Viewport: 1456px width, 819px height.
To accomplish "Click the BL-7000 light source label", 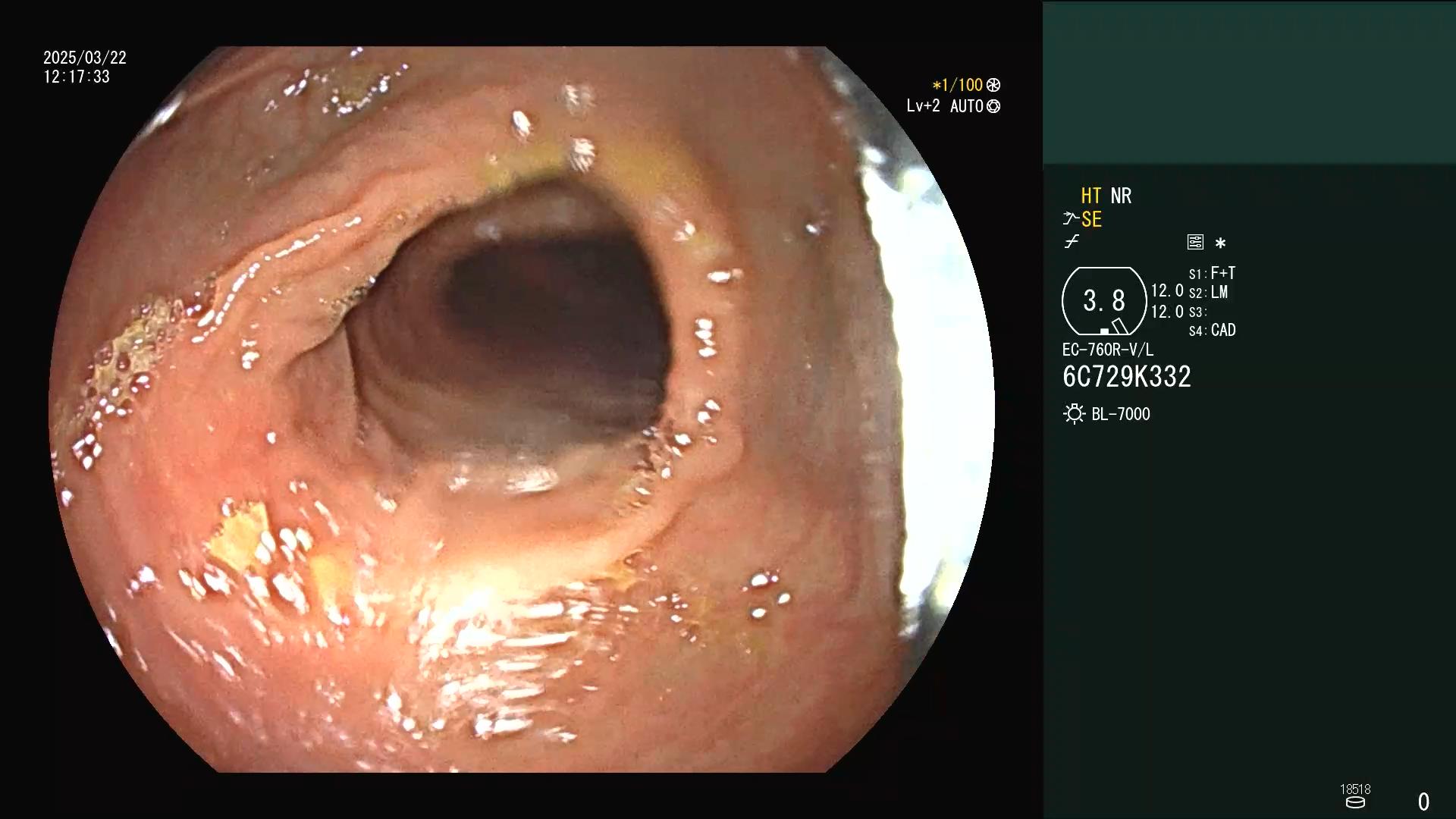I will click(x=1120, y=414).
